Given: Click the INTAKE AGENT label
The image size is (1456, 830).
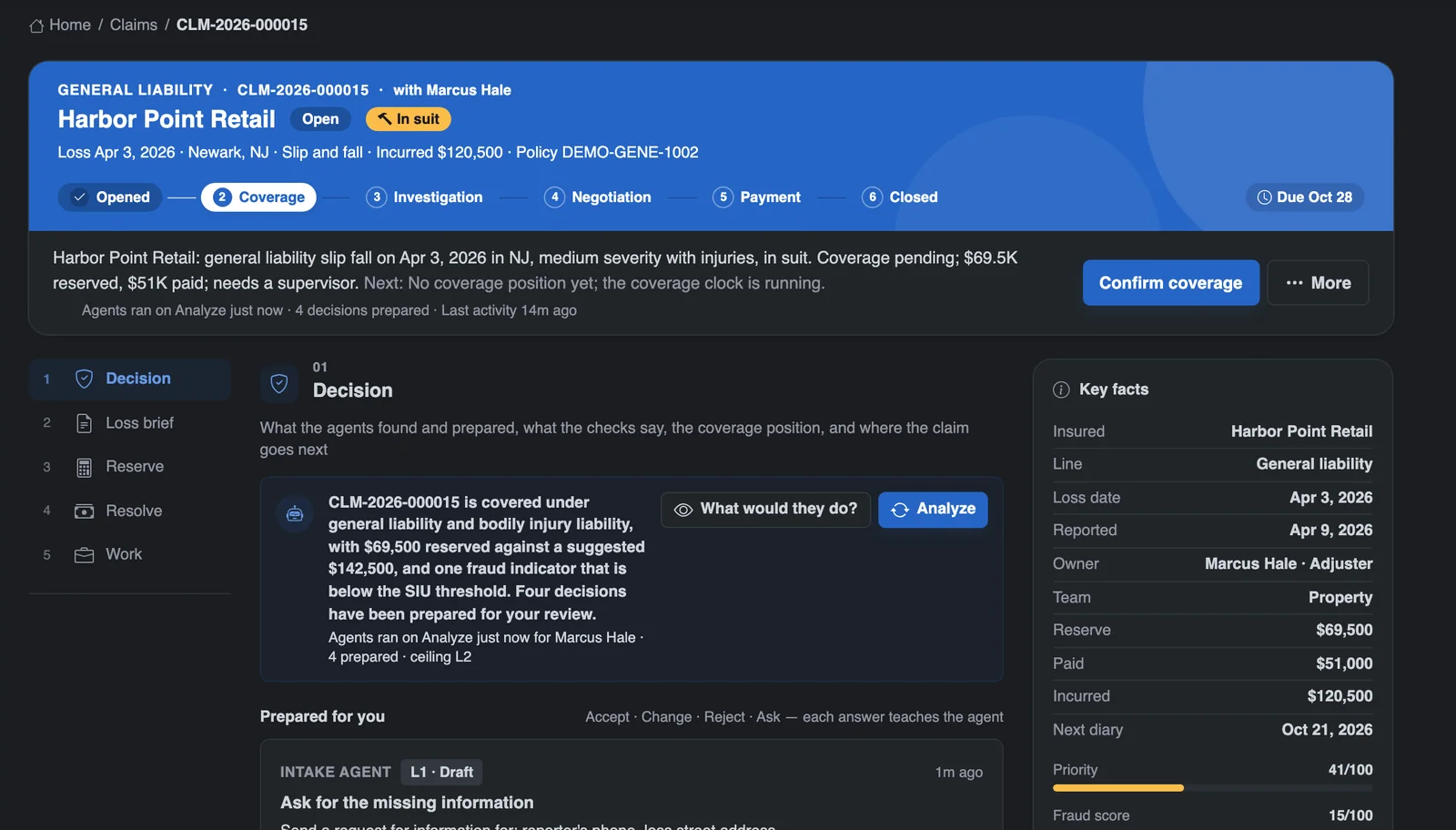Looking at the screenshot, I should point(335,772).
